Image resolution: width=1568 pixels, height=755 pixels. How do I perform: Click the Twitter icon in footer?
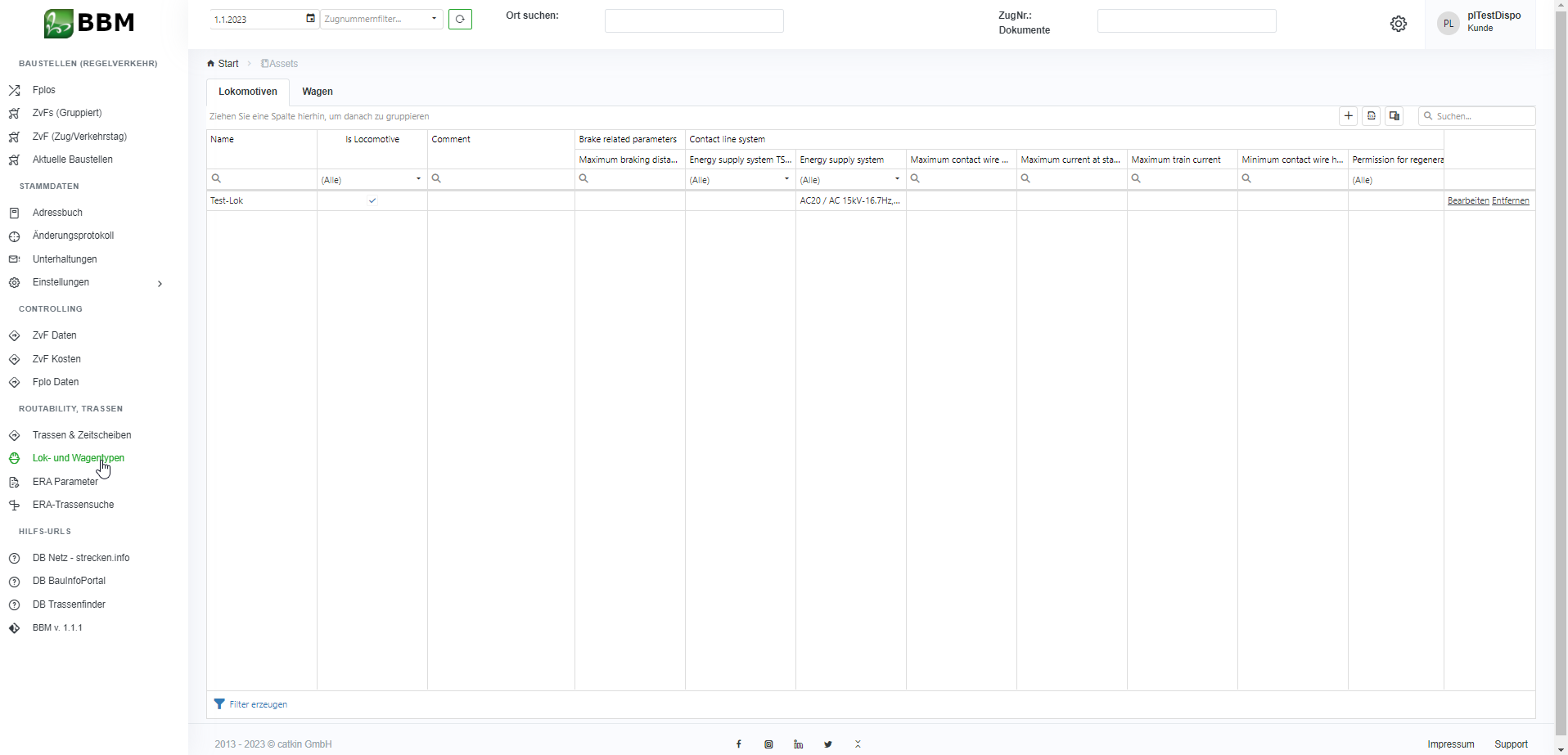click(x=828, y=744)
